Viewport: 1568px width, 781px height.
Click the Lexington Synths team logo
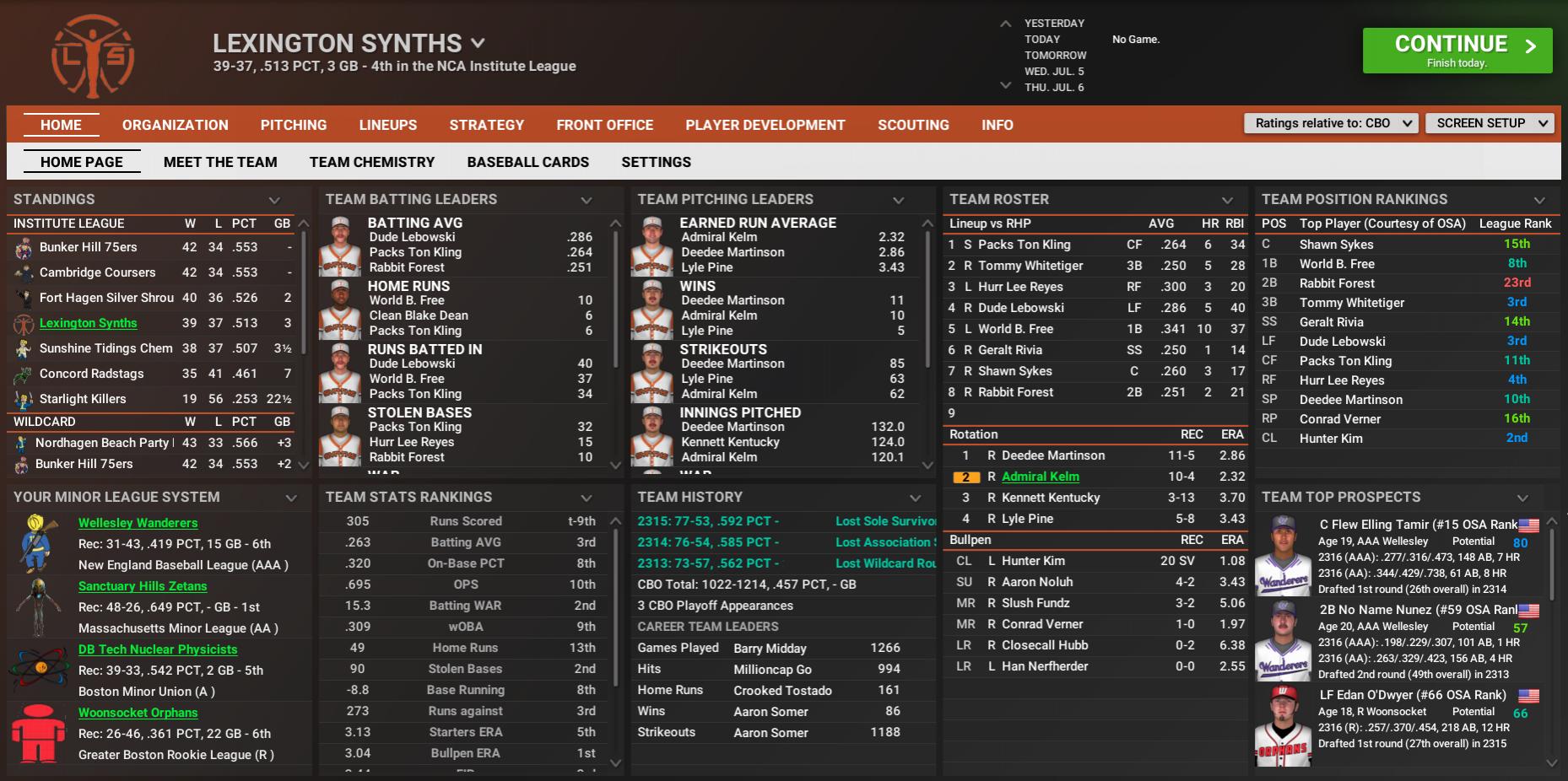[93, 57]
